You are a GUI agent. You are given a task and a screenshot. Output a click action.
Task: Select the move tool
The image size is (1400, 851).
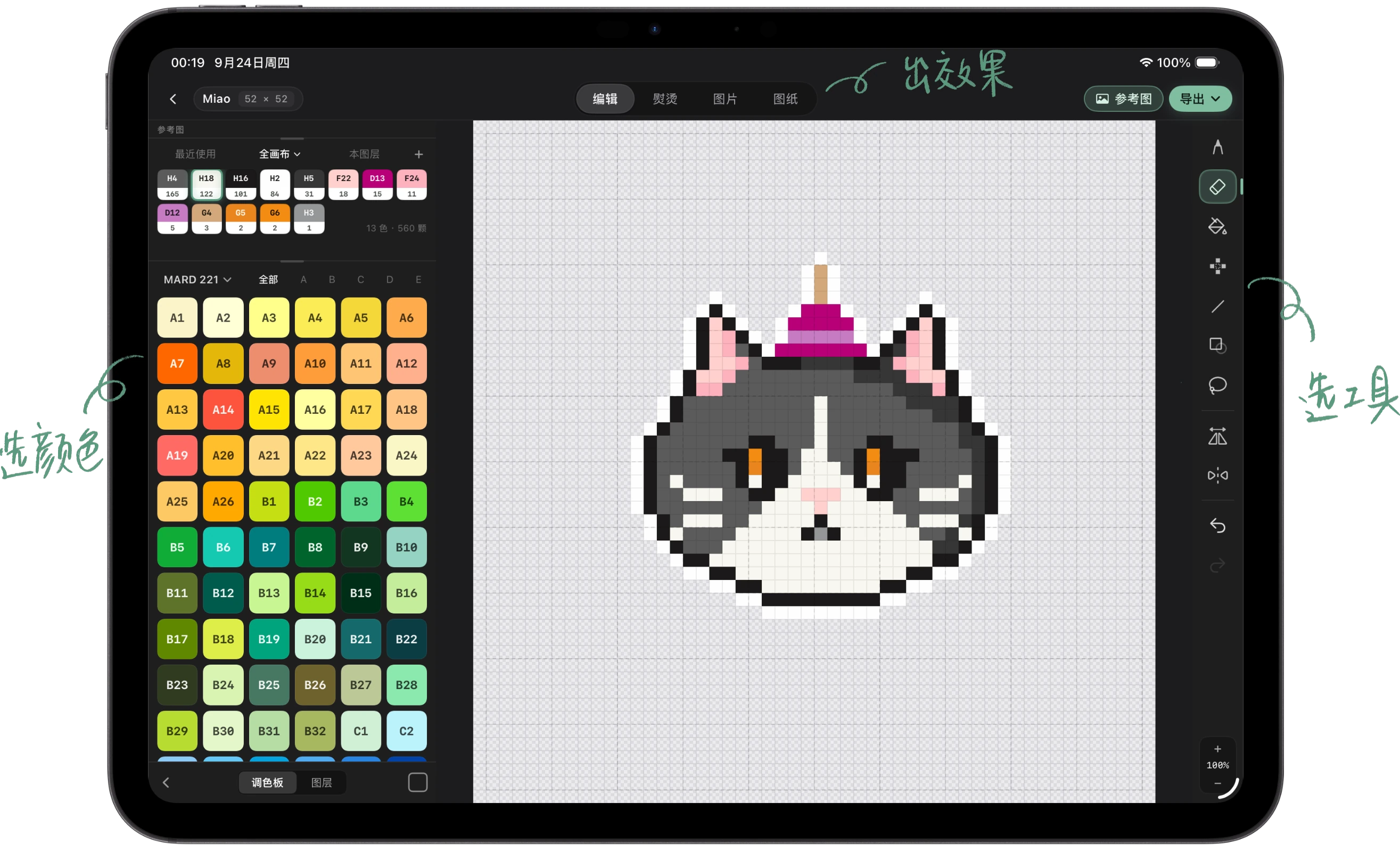tap(1217, 266)
